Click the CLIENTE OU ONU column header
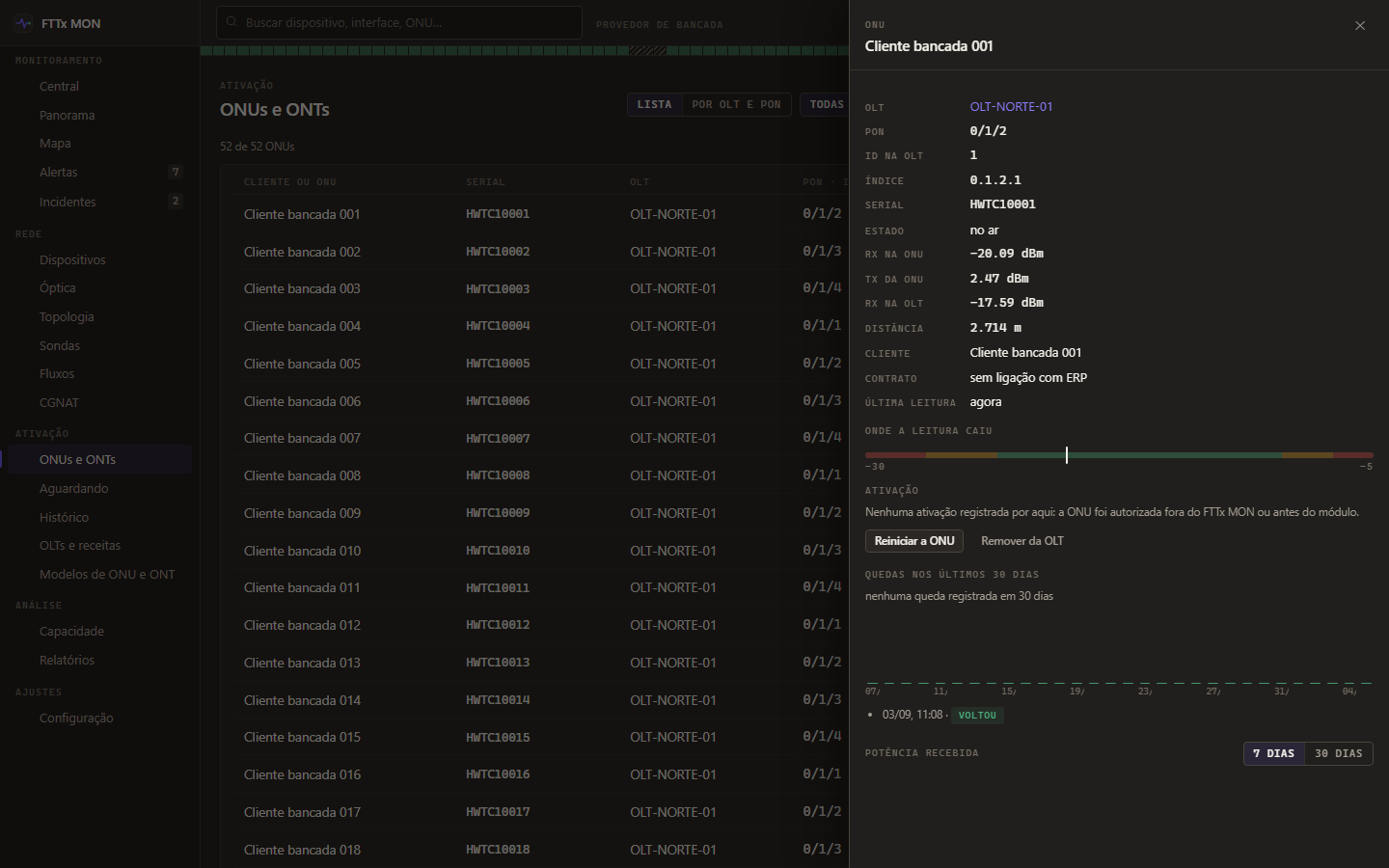This screenshot has height=868, width=1389. 290,182
